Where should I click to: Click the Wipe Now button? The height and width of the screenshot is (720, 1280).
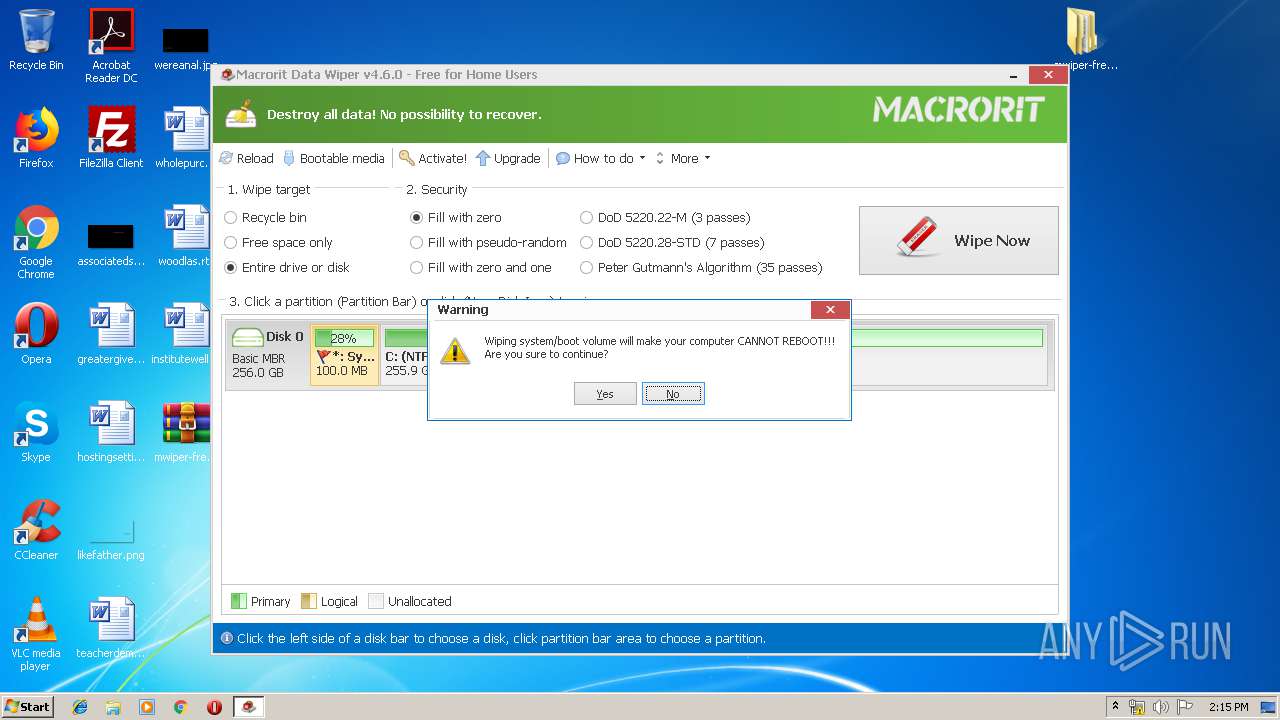tap(958, 240)
